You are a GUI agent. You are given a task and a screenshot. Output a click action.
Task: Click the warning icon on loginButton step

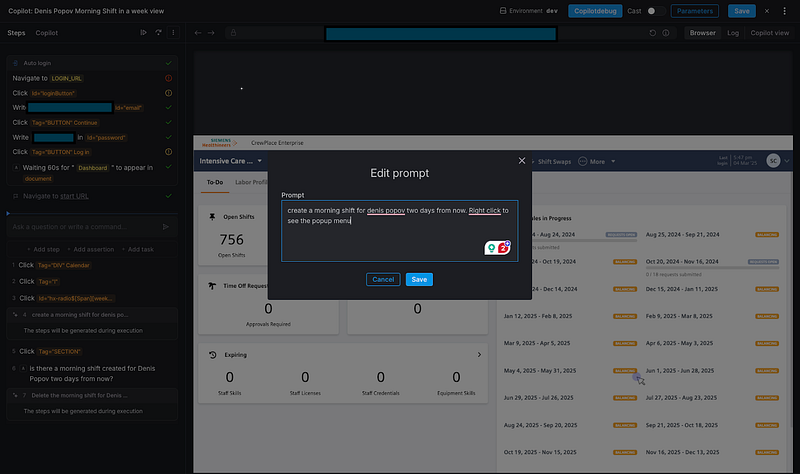168,93
